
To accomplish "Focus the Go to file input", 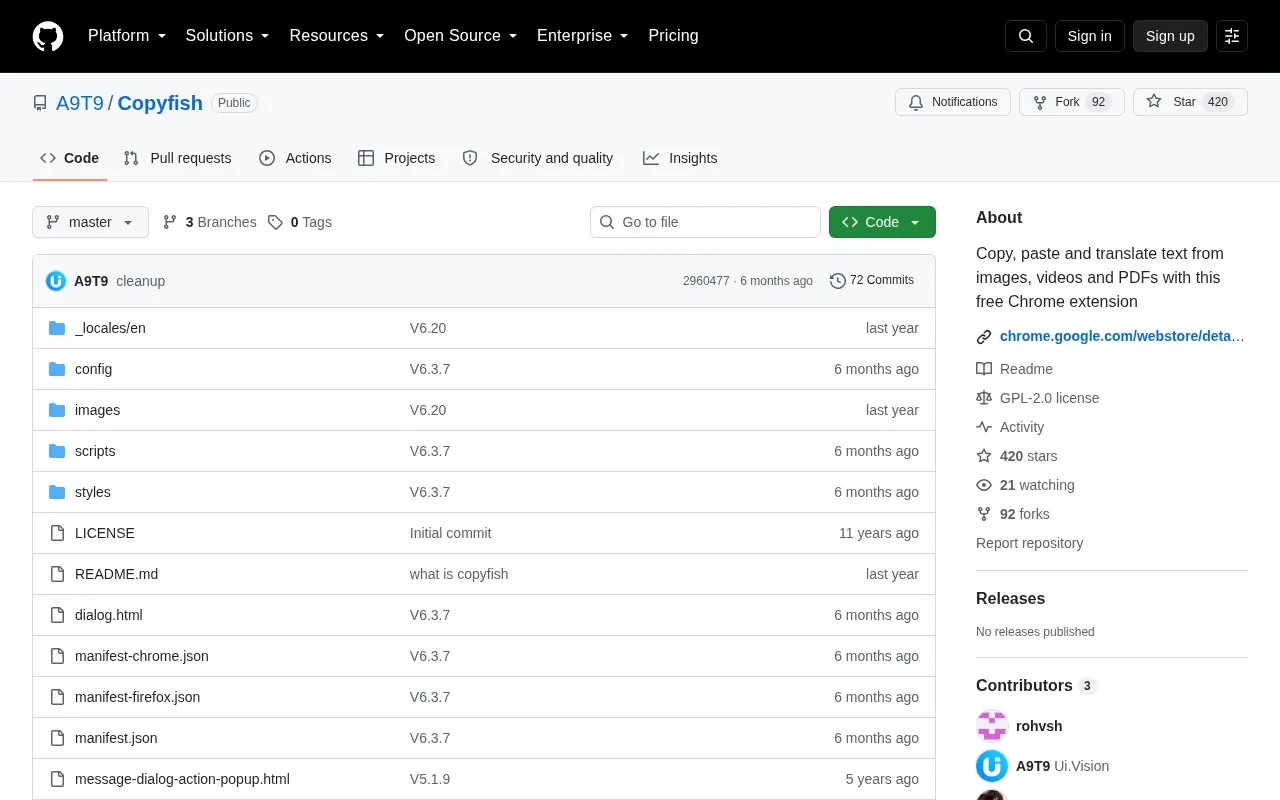I will pyautogui.click(x=705, y=222).
